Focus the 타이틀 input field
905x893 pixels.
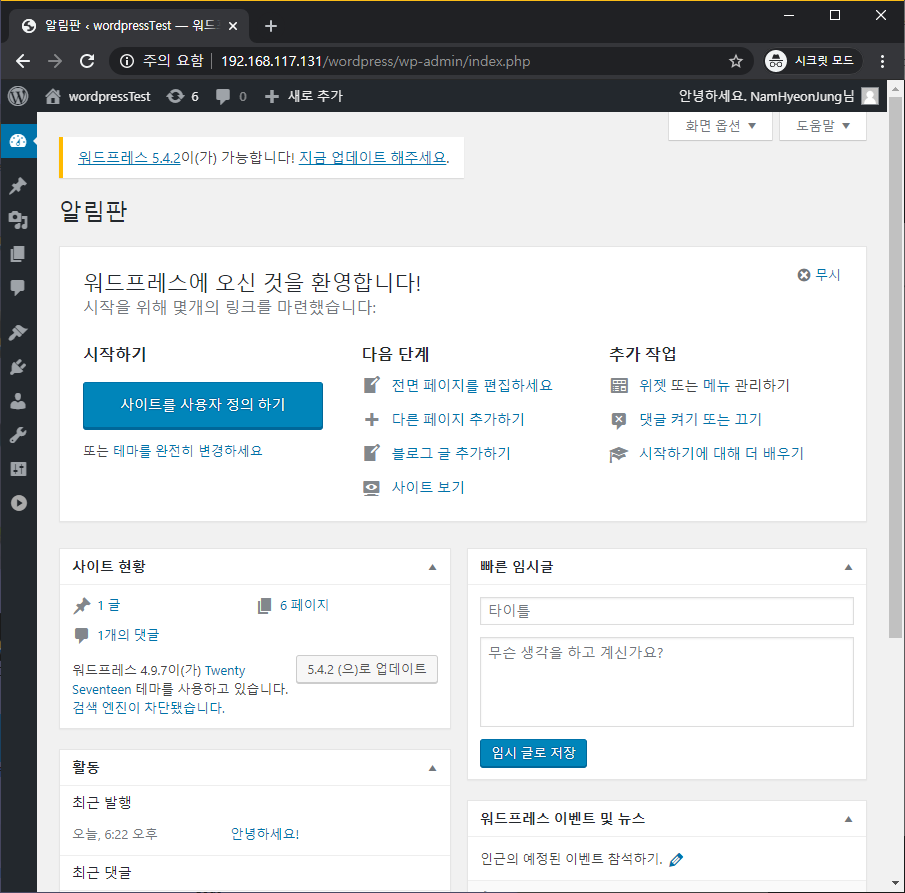[x=667, y=611]
